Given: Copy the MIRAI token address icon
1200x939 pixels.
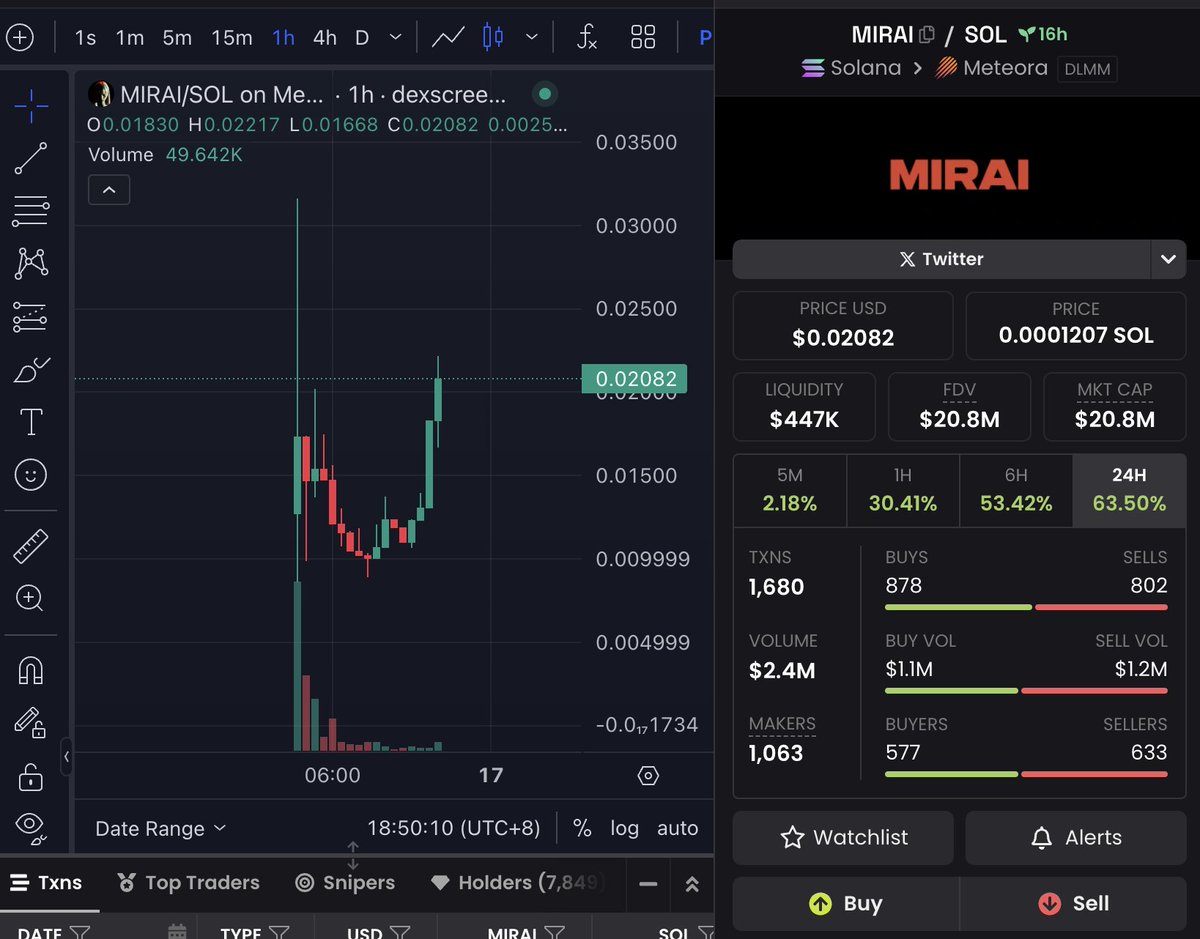Looking at the screenshot, I should [927, 35].
